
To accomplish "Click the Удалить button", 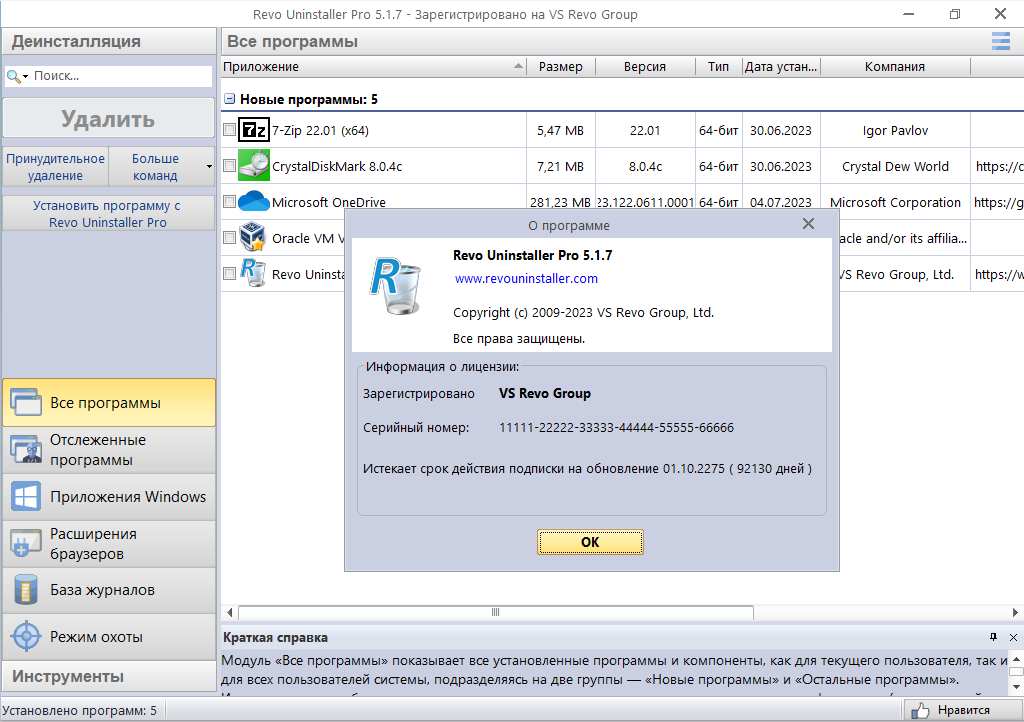I will (x=108, y=119).
